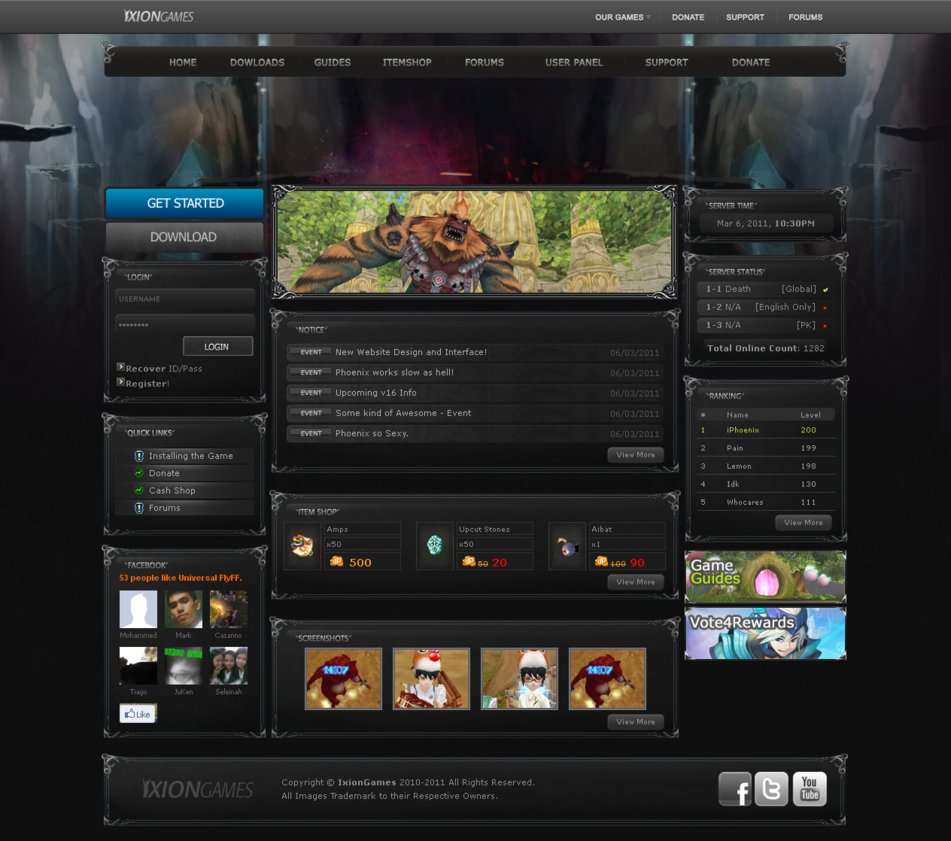Click Casanno's Facebook profile picture

(229, 609)
